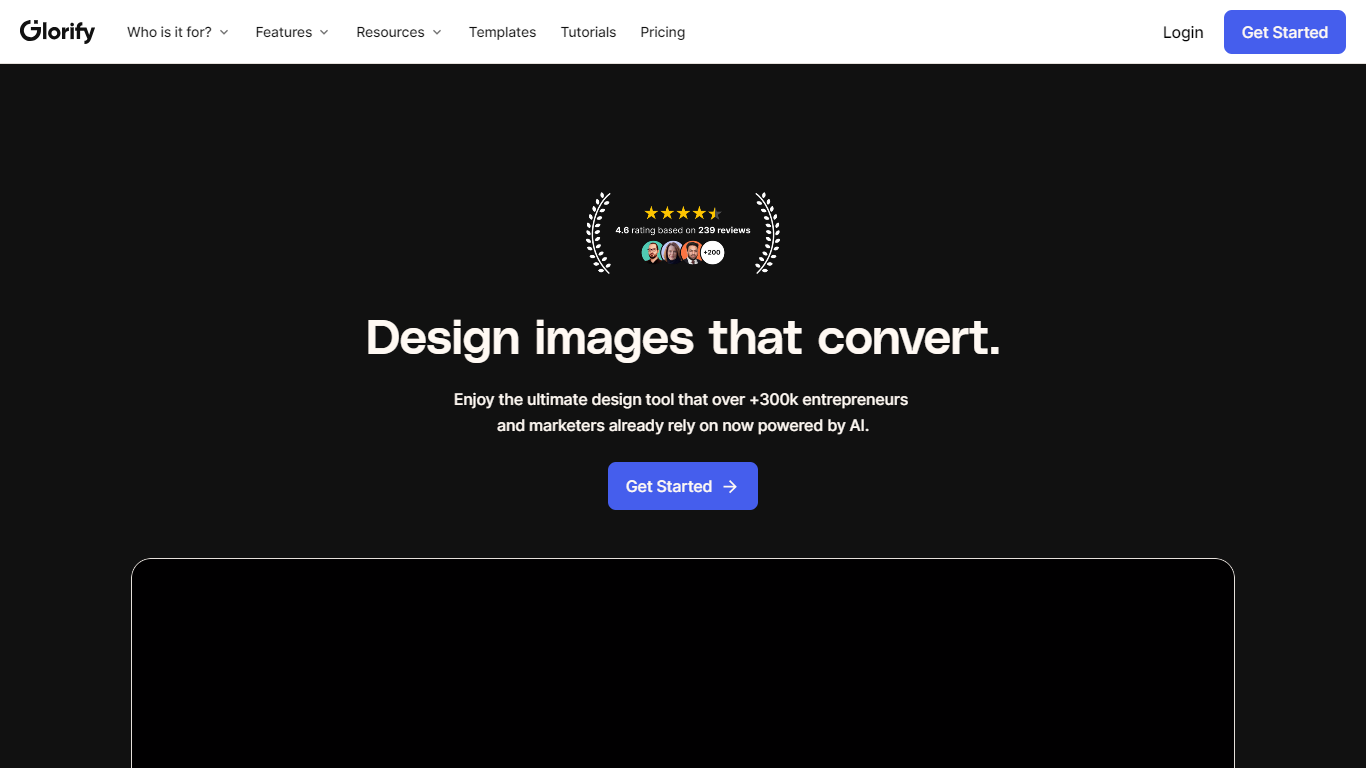
Task: Expand the Resources dropdown menu
Action: 399,32
